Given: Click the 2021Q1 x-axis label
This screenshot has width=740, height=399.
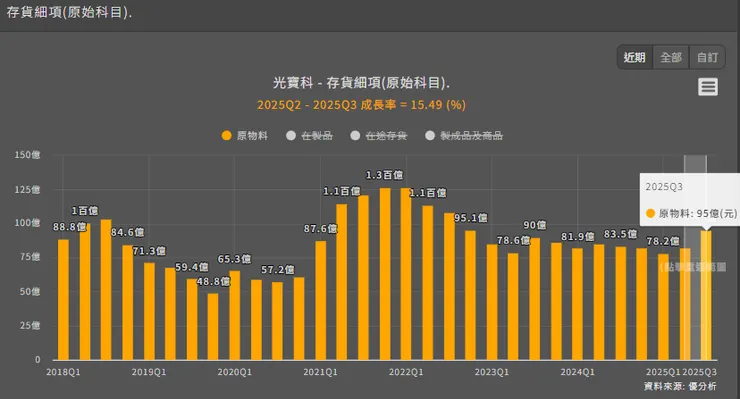Looking at the screenshot, I should 320,372.
